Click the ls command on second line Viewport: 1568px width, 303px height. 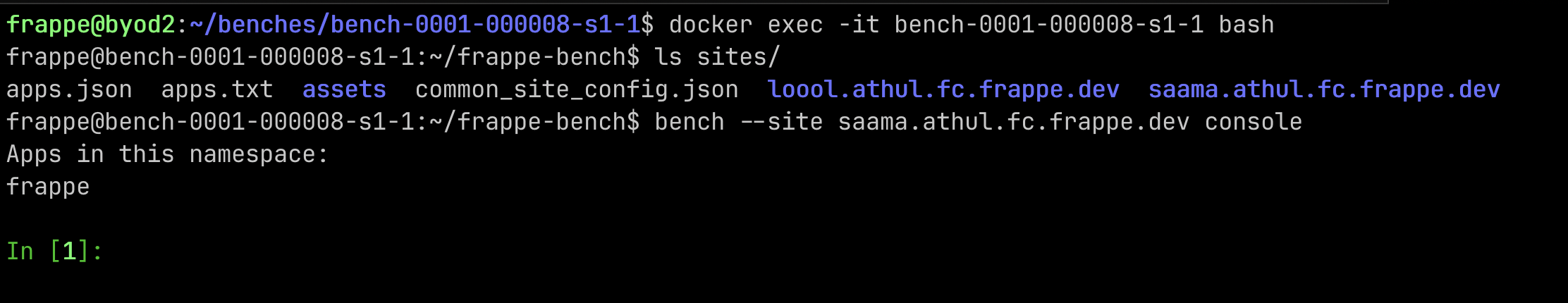click(x=668, y=57)
